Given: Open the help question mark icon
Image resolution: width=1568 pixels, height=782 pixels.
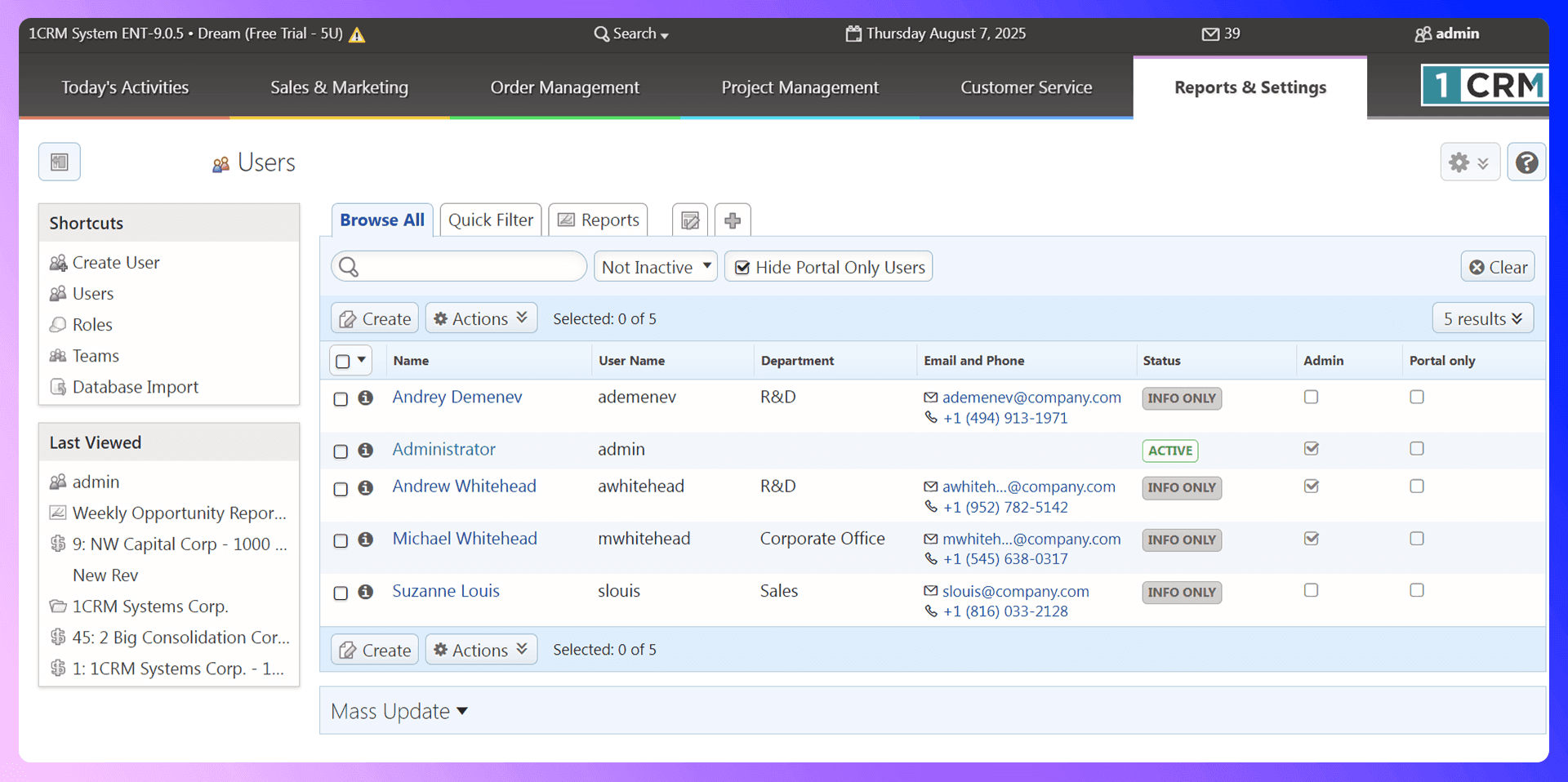Looking at the screenshot, I should 1526,162.
